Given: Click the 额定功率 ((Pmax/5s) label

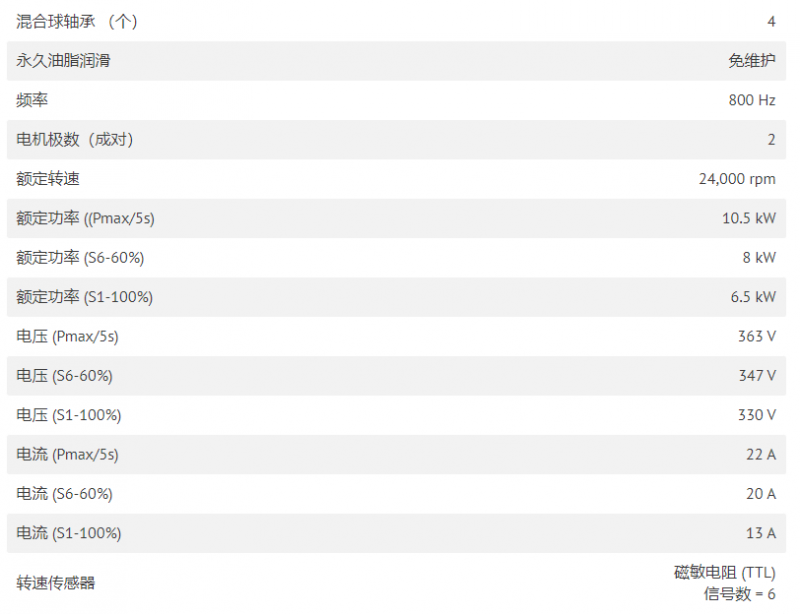Looking at the screenshot, I should (85, 218).
